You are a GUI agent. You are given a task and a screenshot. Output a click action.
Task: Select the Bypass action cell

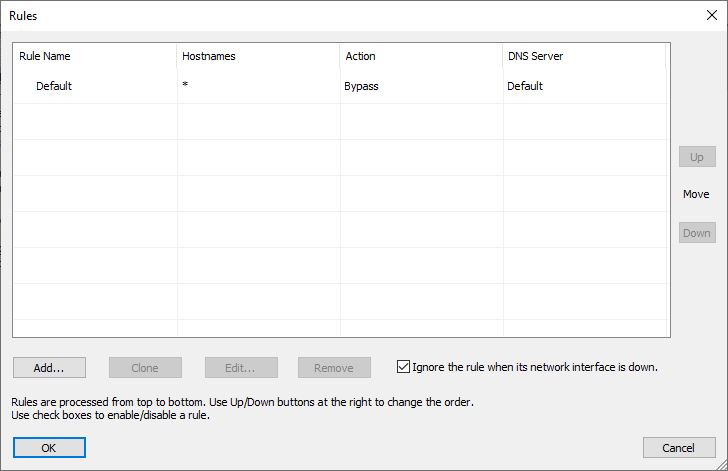click(361, 86)
